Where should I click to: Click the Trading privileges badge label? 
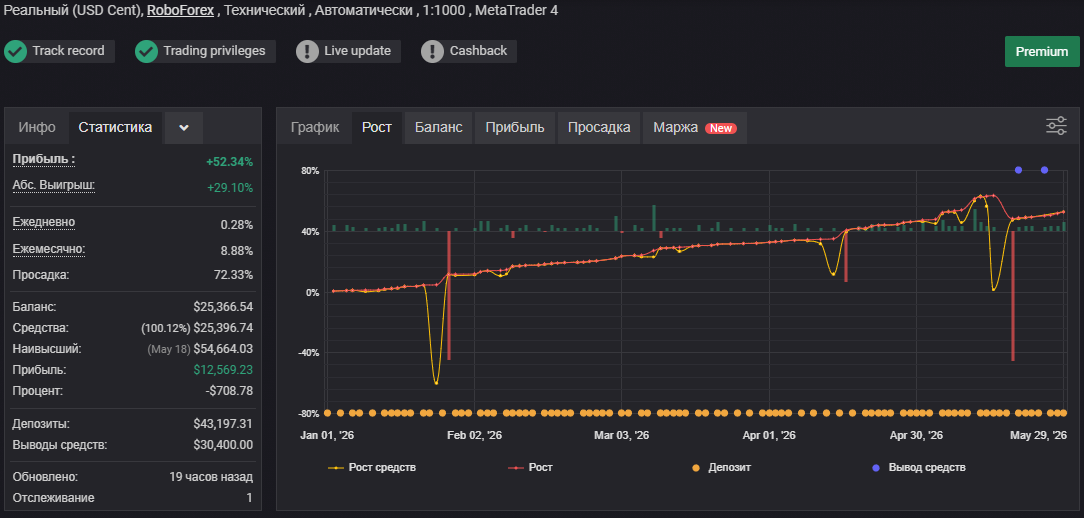click(214, 51)
